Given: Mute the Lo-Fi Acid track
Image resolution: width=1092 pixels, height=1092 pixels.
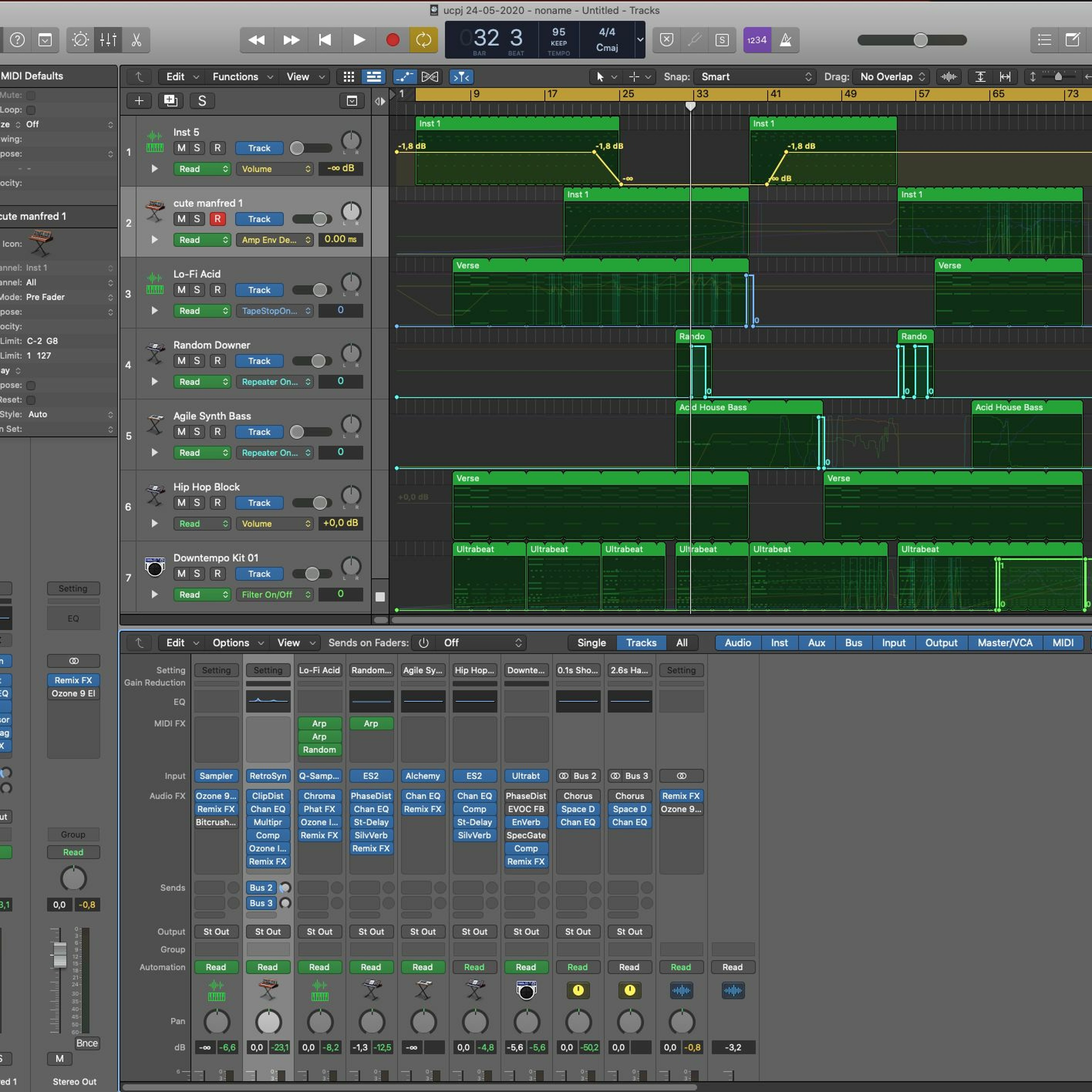Looking at the screenshot, I should (181, 290).
